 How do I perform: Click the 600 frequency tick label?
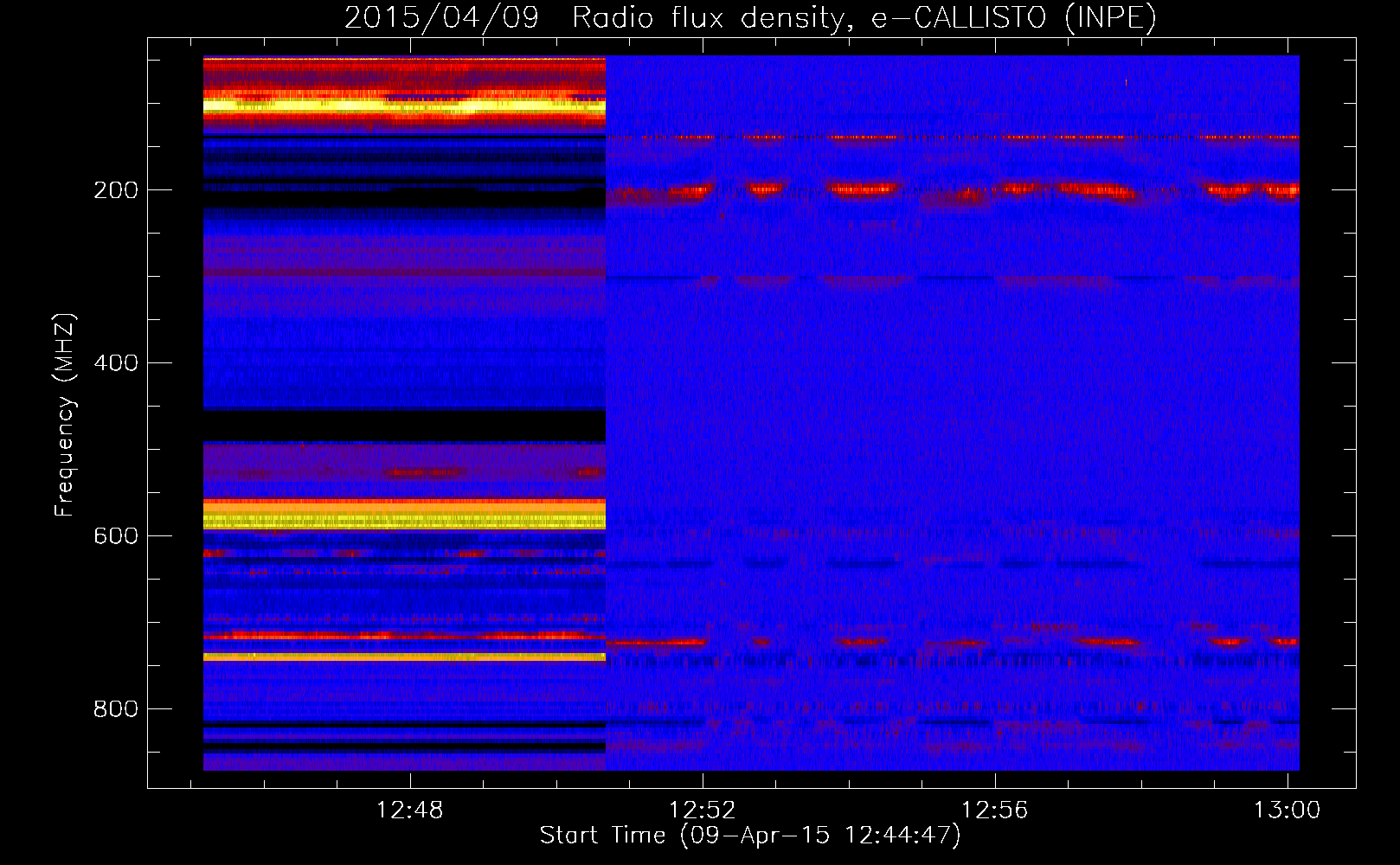116,536
